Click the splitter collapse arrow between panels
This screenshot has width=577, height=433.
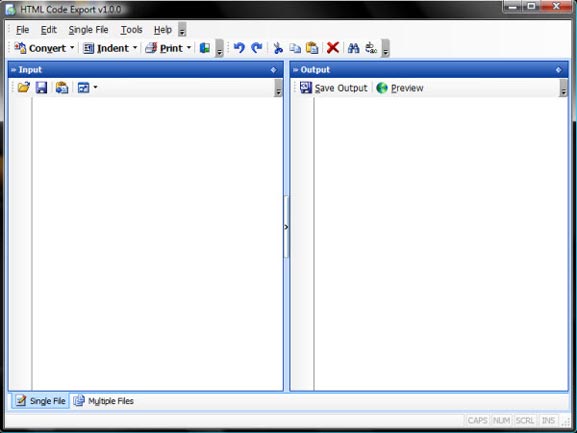286,227
